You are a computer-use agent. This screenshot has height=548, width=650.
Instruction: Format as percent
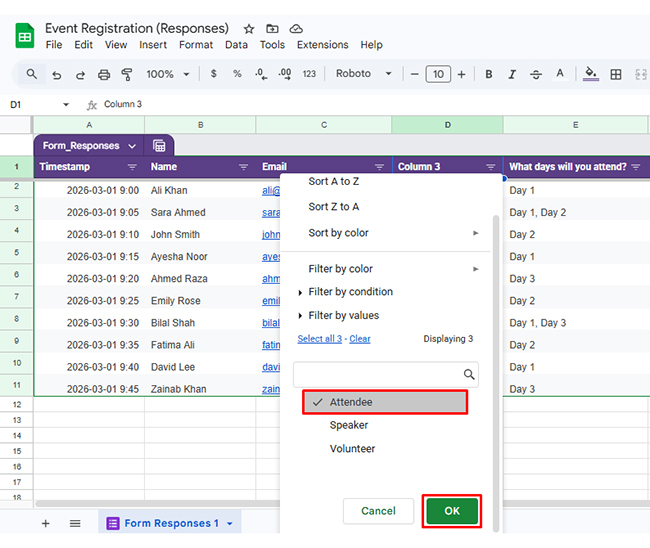pyautogui.click(x=237, y=74)
